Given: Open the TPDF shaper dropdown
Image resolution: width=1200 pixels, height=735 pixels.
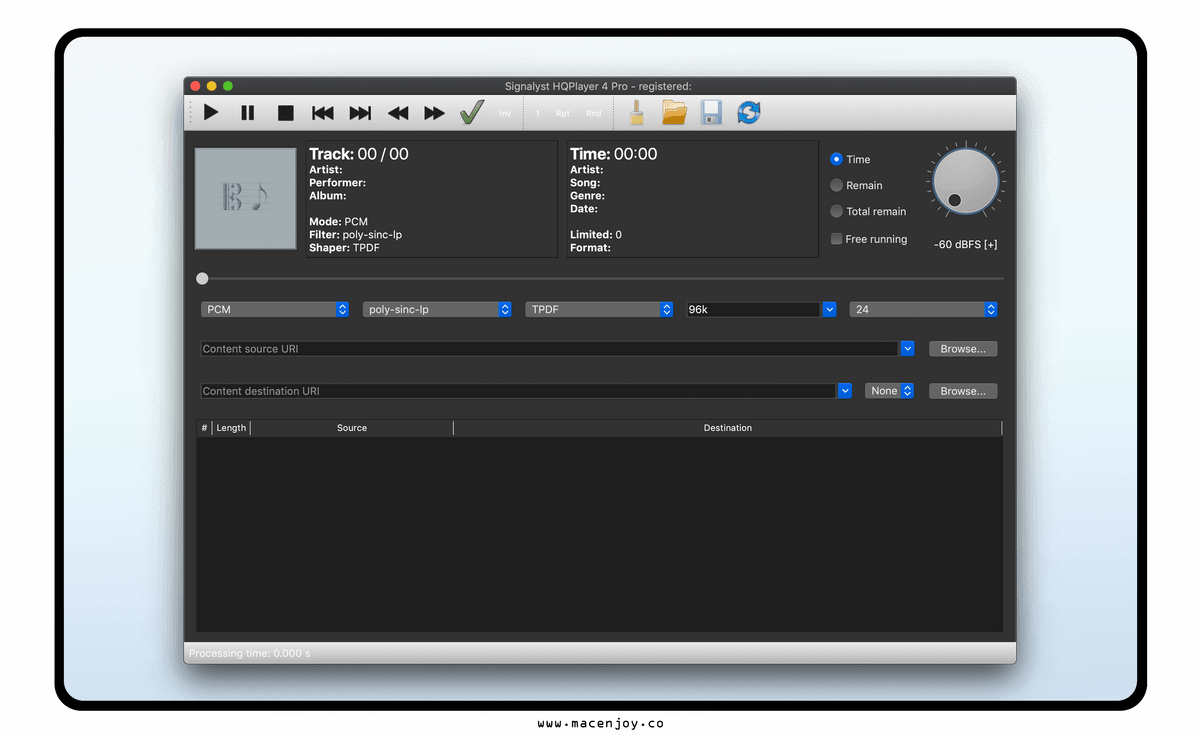Looking at the screenshot, I should (599, 310).
